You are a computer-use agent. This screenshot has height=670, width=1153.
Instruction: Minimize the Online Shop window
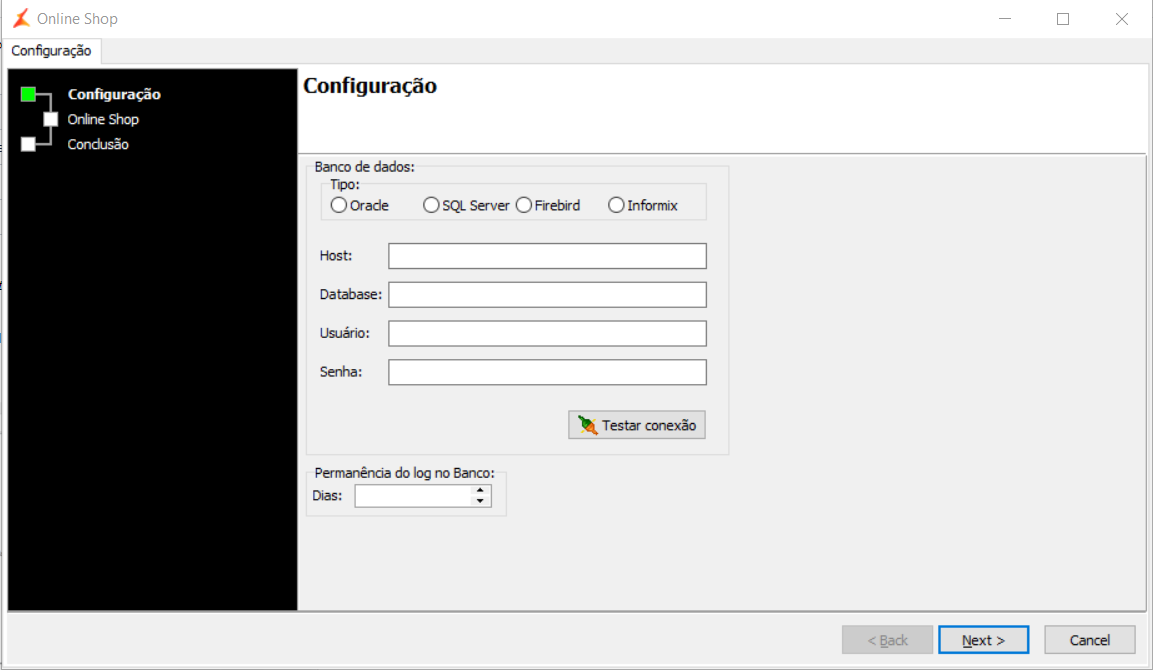pos(1005,18)
